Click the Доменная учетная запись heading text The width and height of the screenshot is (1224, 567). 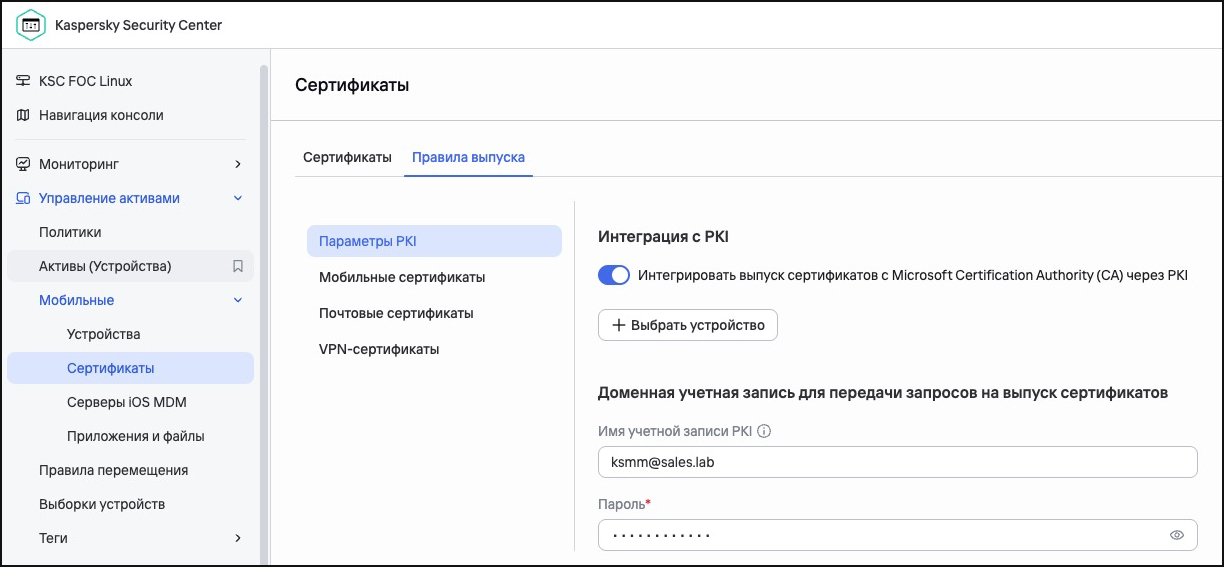883,393
